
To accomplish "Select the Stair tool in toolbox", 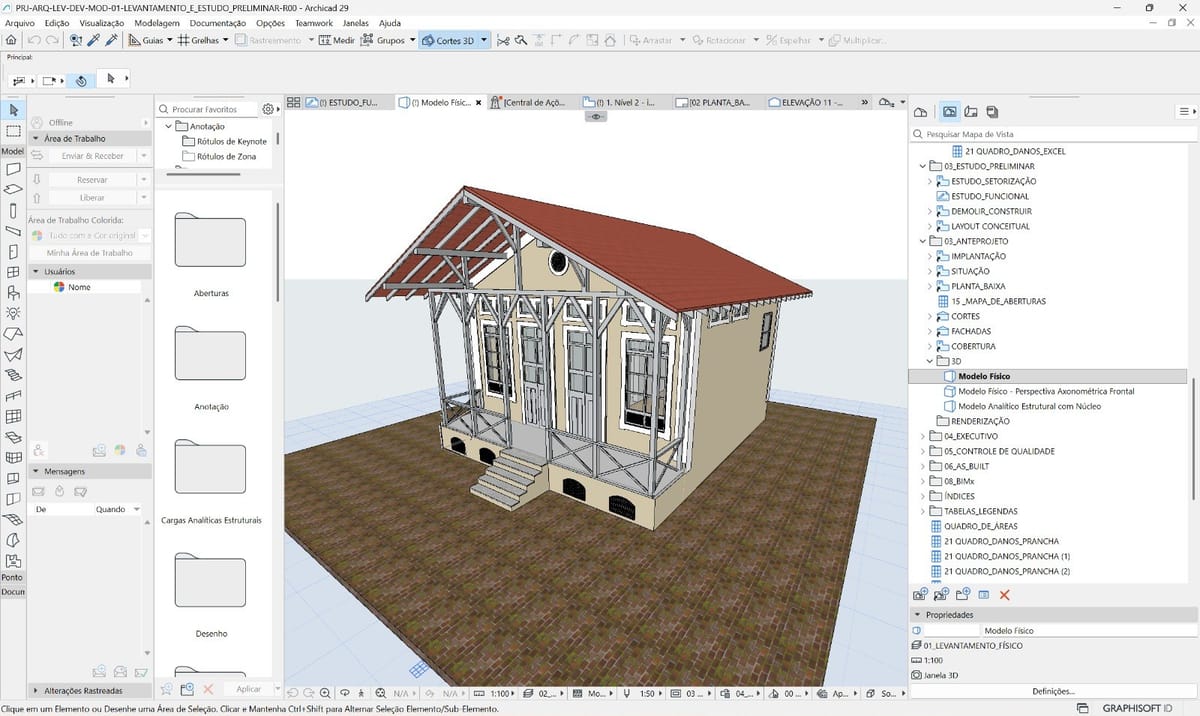I will pyautogui.click(x=13, y=375).
